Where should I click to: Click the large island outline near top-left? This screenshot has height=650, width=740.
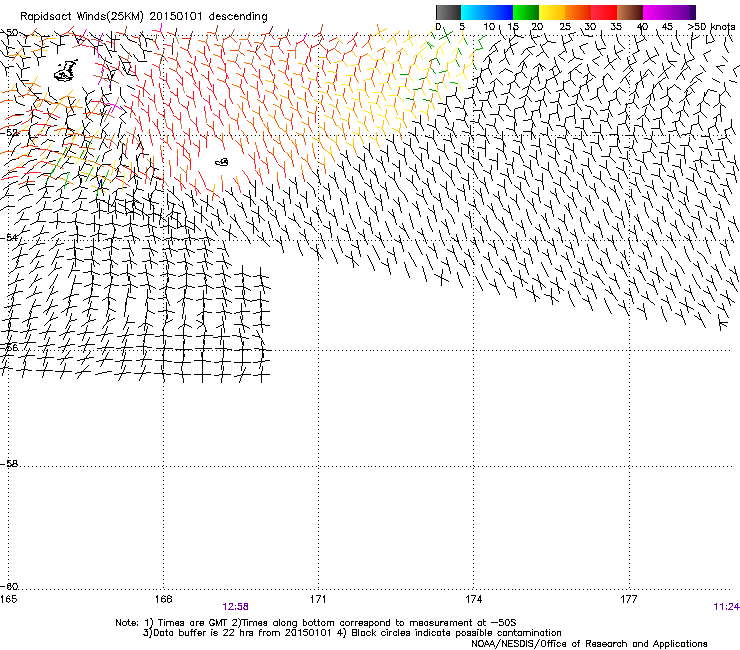tap(66, 70)
